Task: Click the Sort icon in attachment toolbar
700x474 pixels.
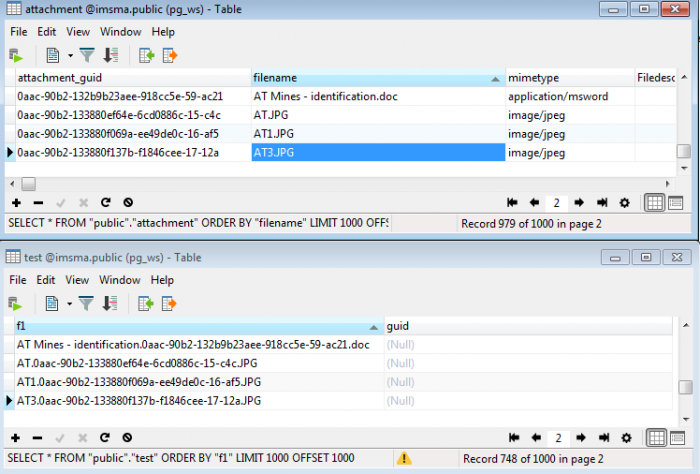Action: click(110, 56)
